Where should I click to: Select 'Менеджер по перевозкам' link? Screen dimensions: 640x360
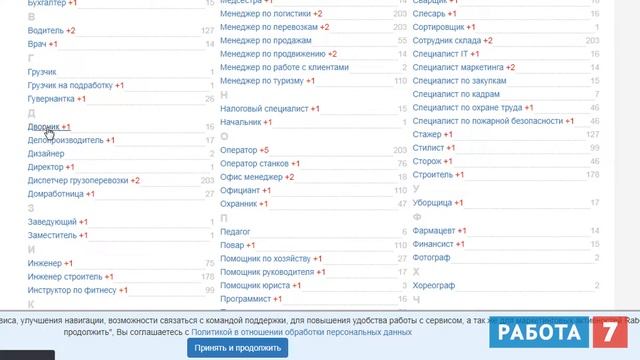pos(269,27)
